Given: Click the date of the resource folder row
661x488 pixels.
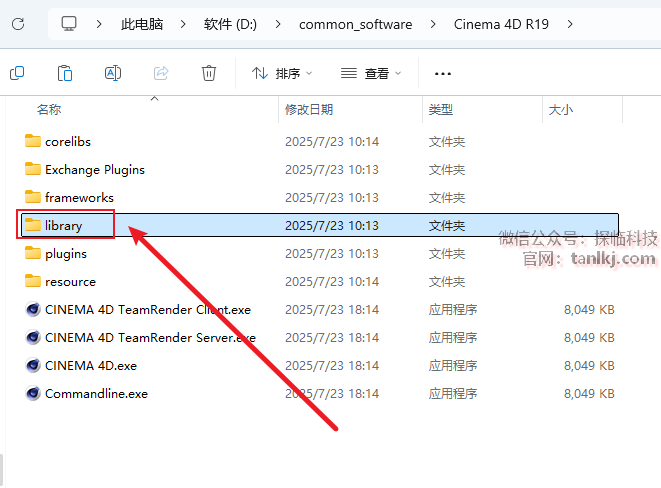Looking at the screenshot, I should pos(332,282).
